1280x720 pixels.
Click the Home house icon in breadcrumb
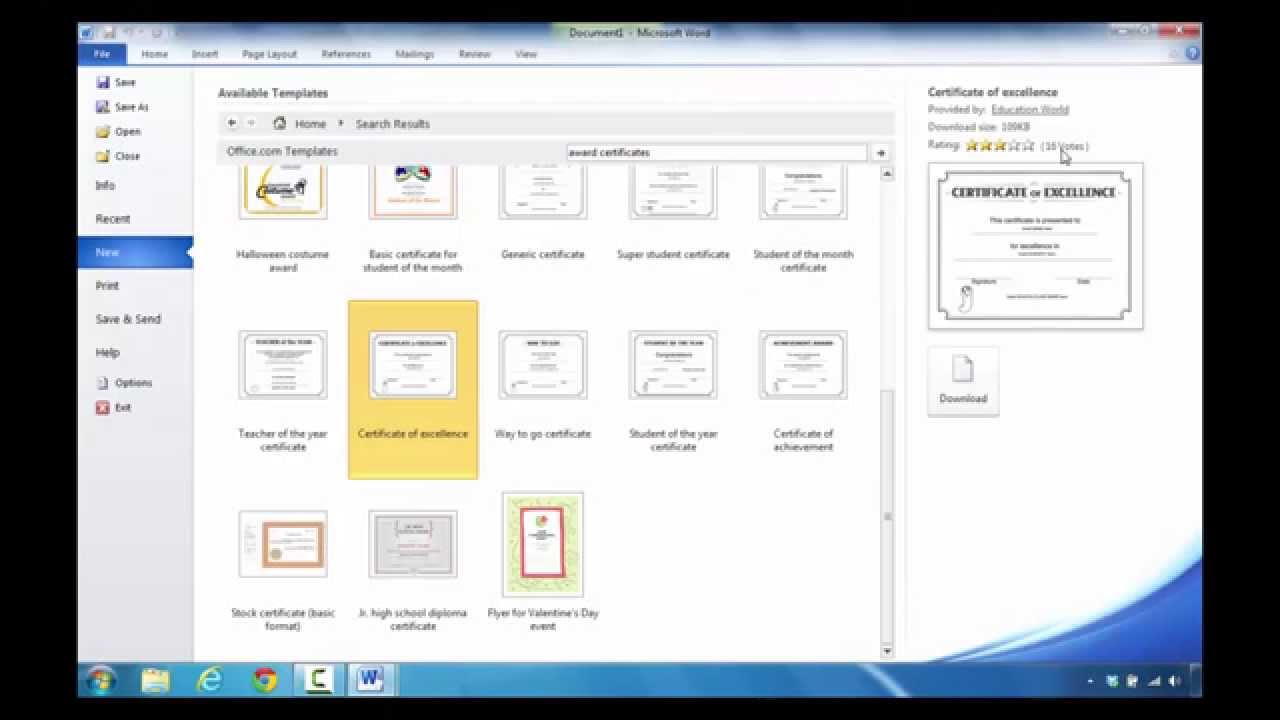tap(280, 124)
